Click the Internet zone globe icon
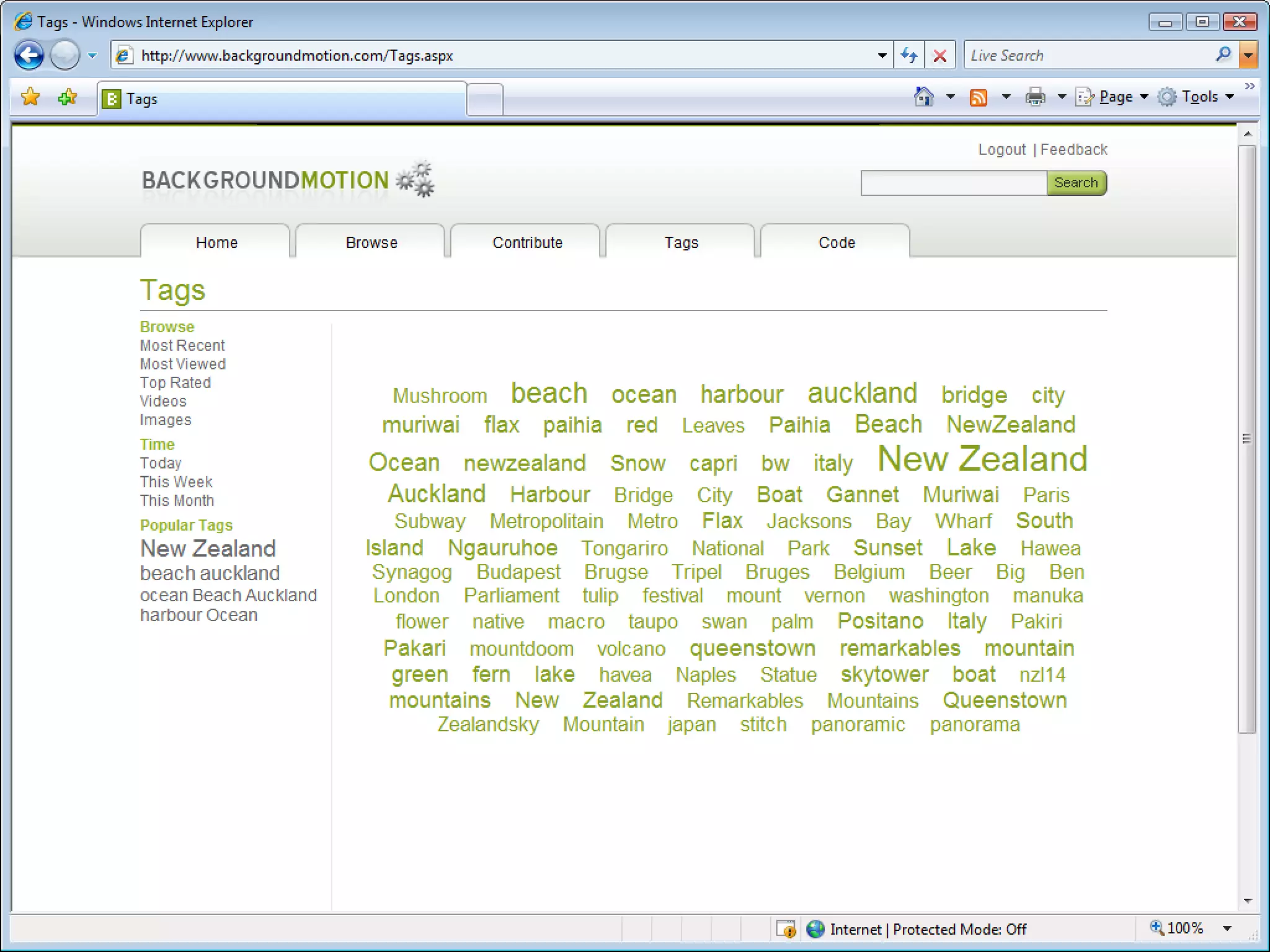This screenshot has height=952, width=1270. [815, 929]
